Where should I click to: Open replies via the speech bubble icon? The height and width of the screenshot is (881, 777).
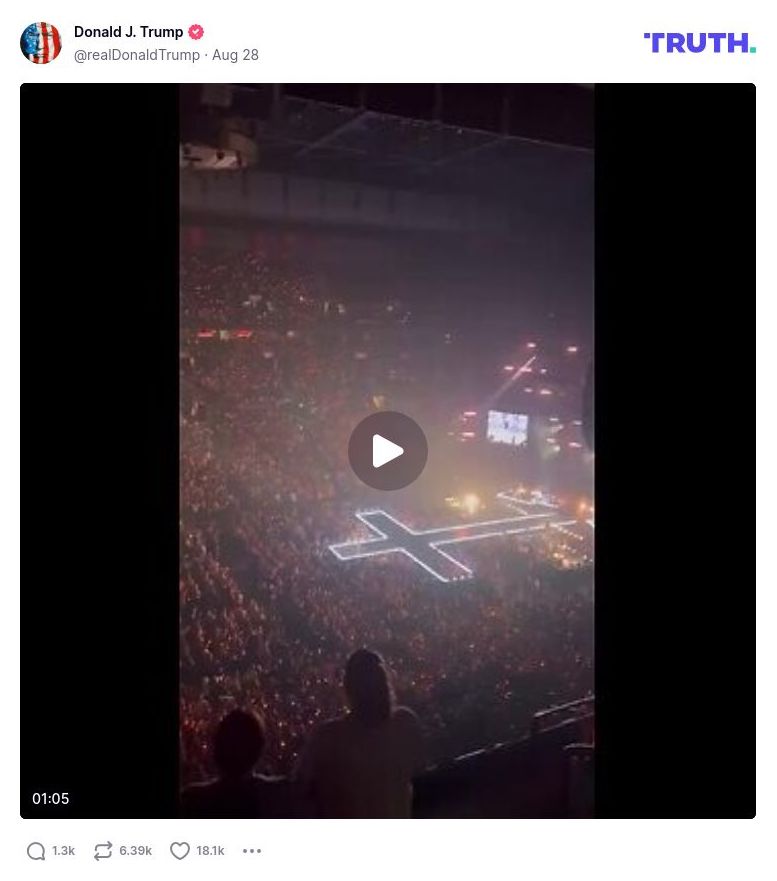coord(36,851)
